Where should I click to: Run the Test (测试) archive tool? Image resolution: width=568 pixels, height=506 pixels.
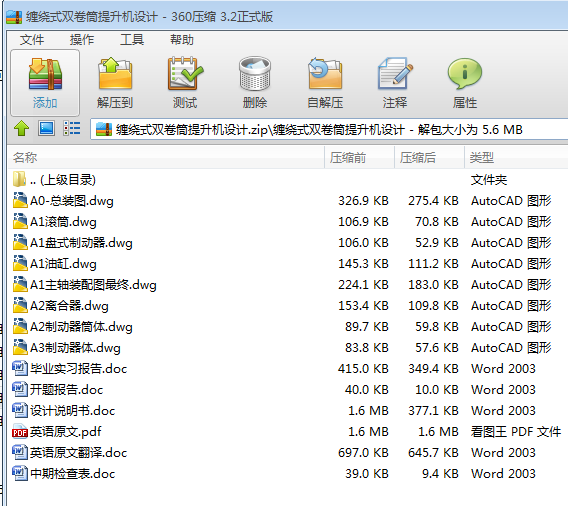pyautogui.click(x=185, y=74)
